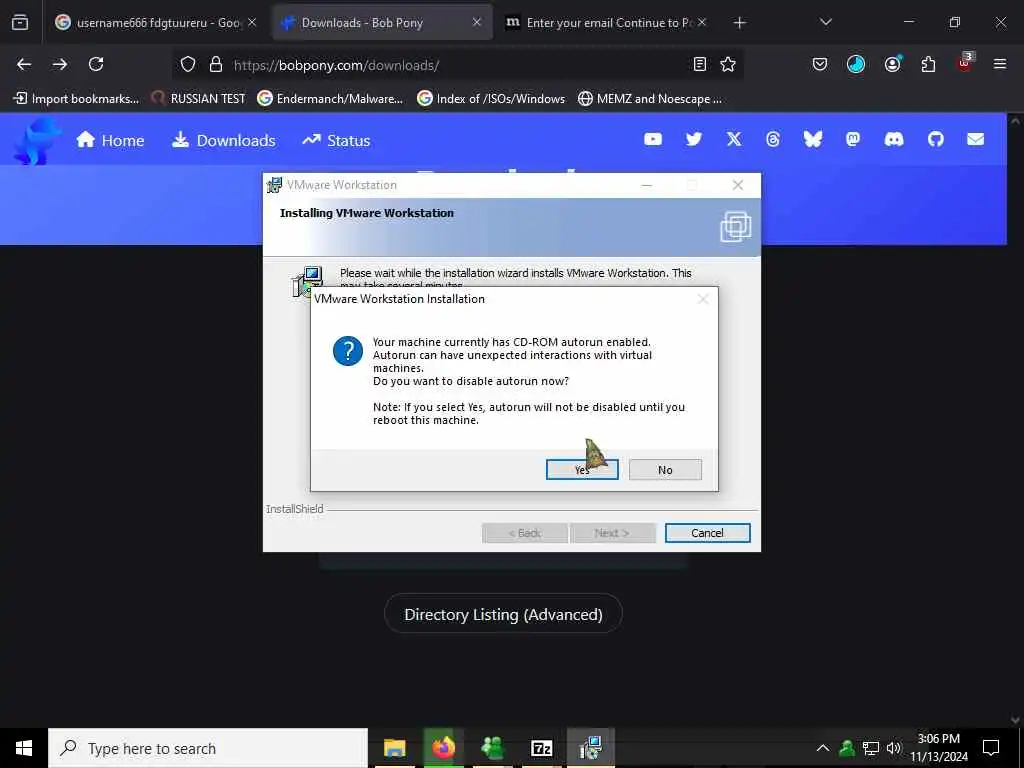Bookmark this page with the star icon
Screen dimensions: 1024x768
click(728, 64)
